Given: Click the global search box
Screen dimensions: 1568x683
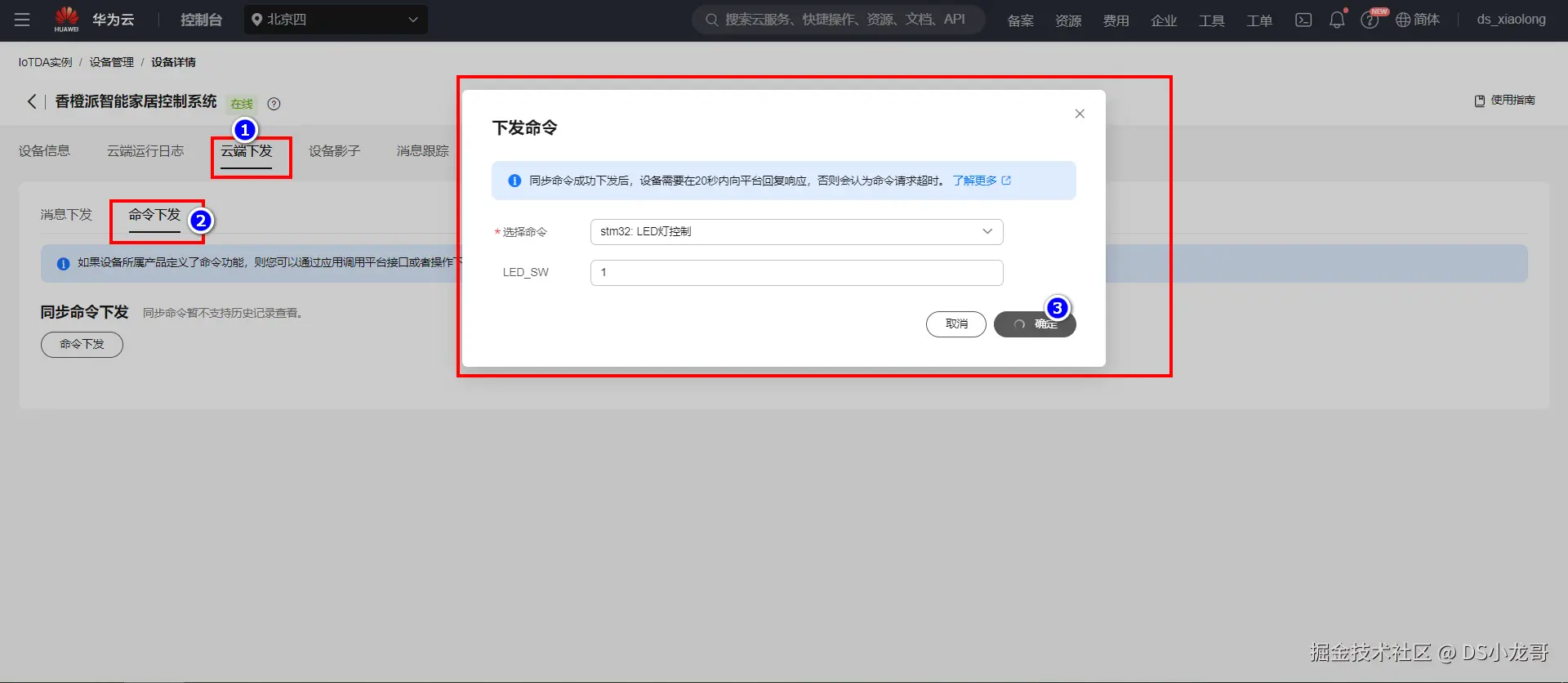Looking at the screenshot, I should [839, 20].
